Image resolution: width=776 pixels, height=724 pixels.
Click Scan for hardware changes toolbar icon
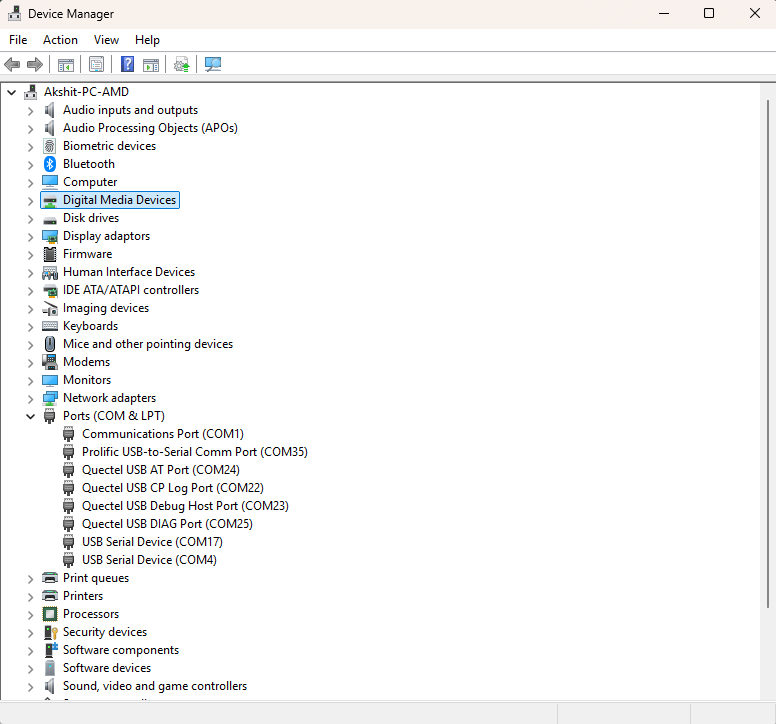click(x=213, y=65)
